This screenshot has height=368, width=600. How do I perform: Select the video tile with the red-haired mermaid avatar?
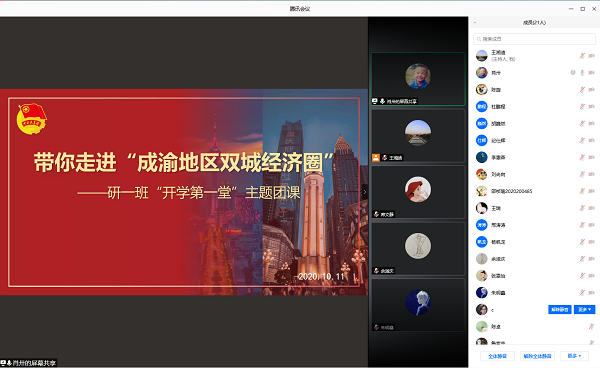[x=418, y=192]
